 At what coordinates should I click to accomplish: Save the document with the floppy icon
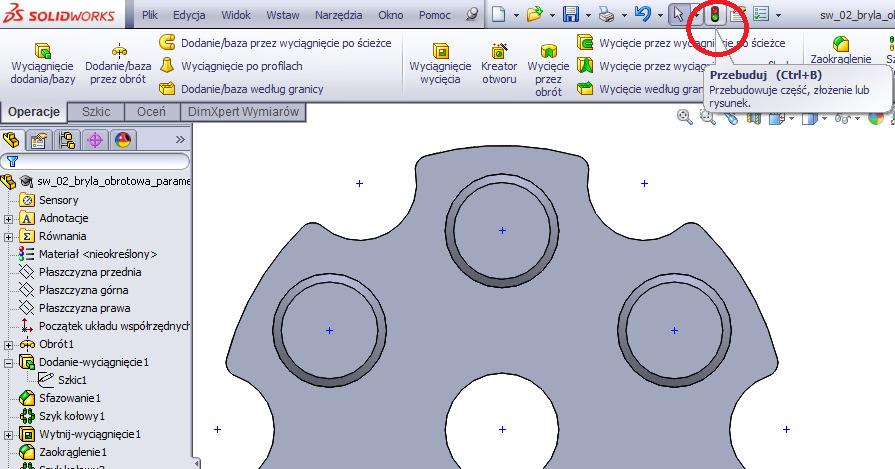coord(571,14)
